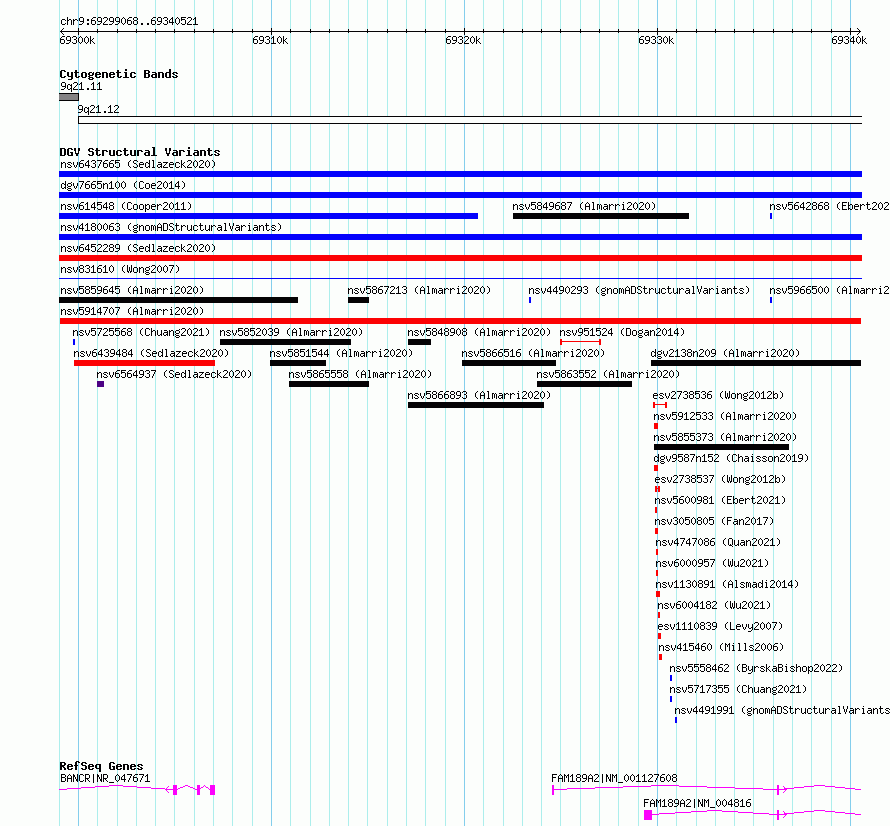Select the nsv5848908 (Almarri2020) label
Image resolution: width=890 pixels, height=826 pixels.
coord(479,332)
